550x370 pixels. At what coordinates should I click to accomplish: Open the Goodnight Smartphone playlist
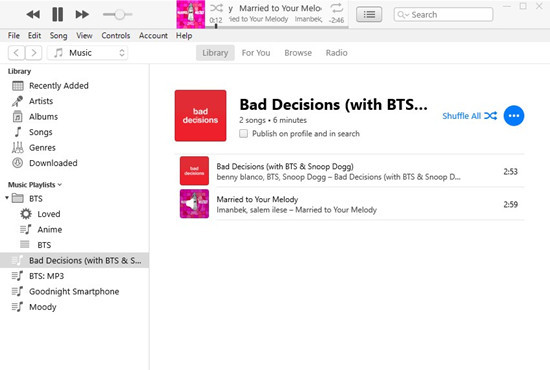(x=74, y=291)
